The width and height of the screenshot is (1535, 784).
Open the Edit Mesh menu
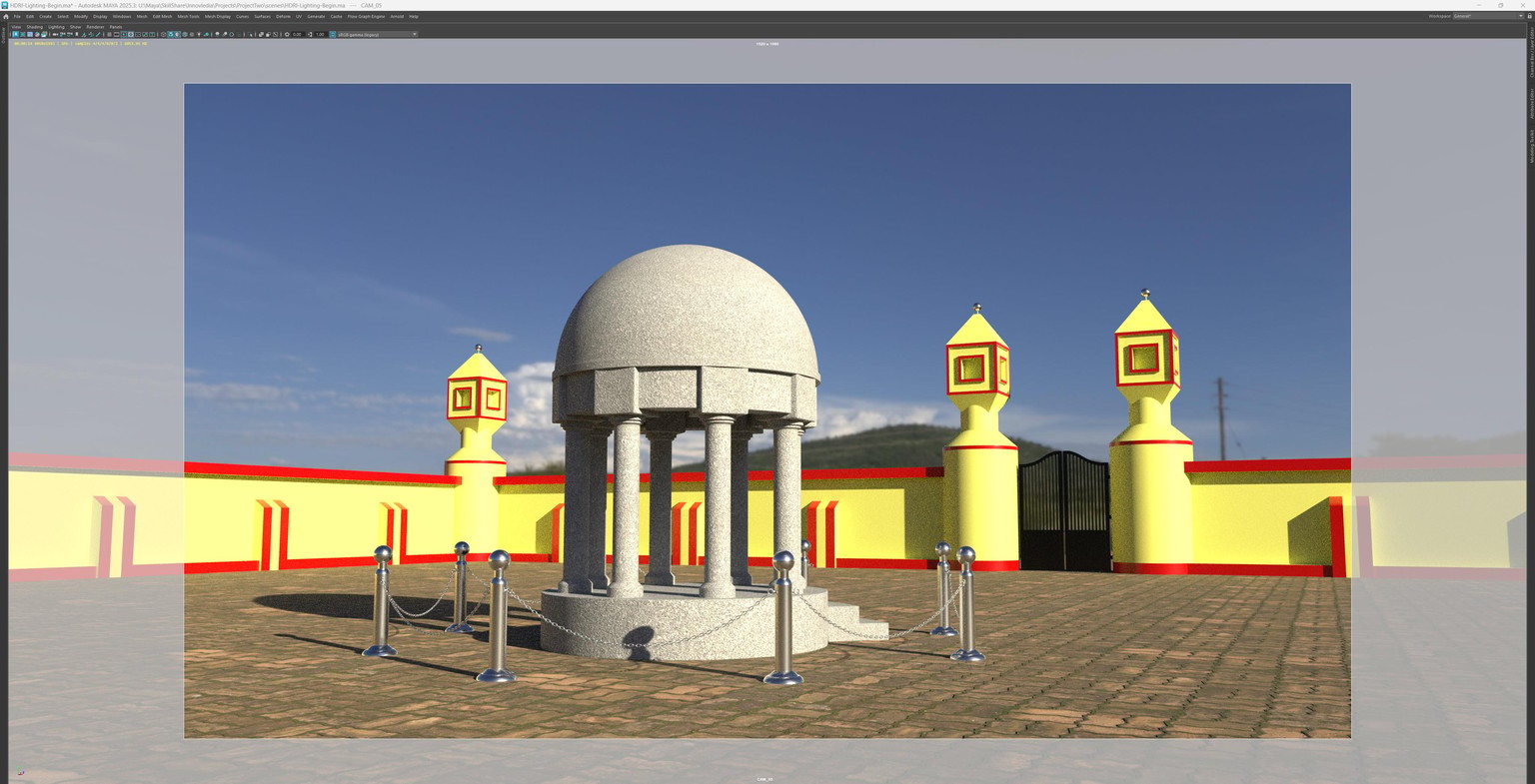(162, 16)
